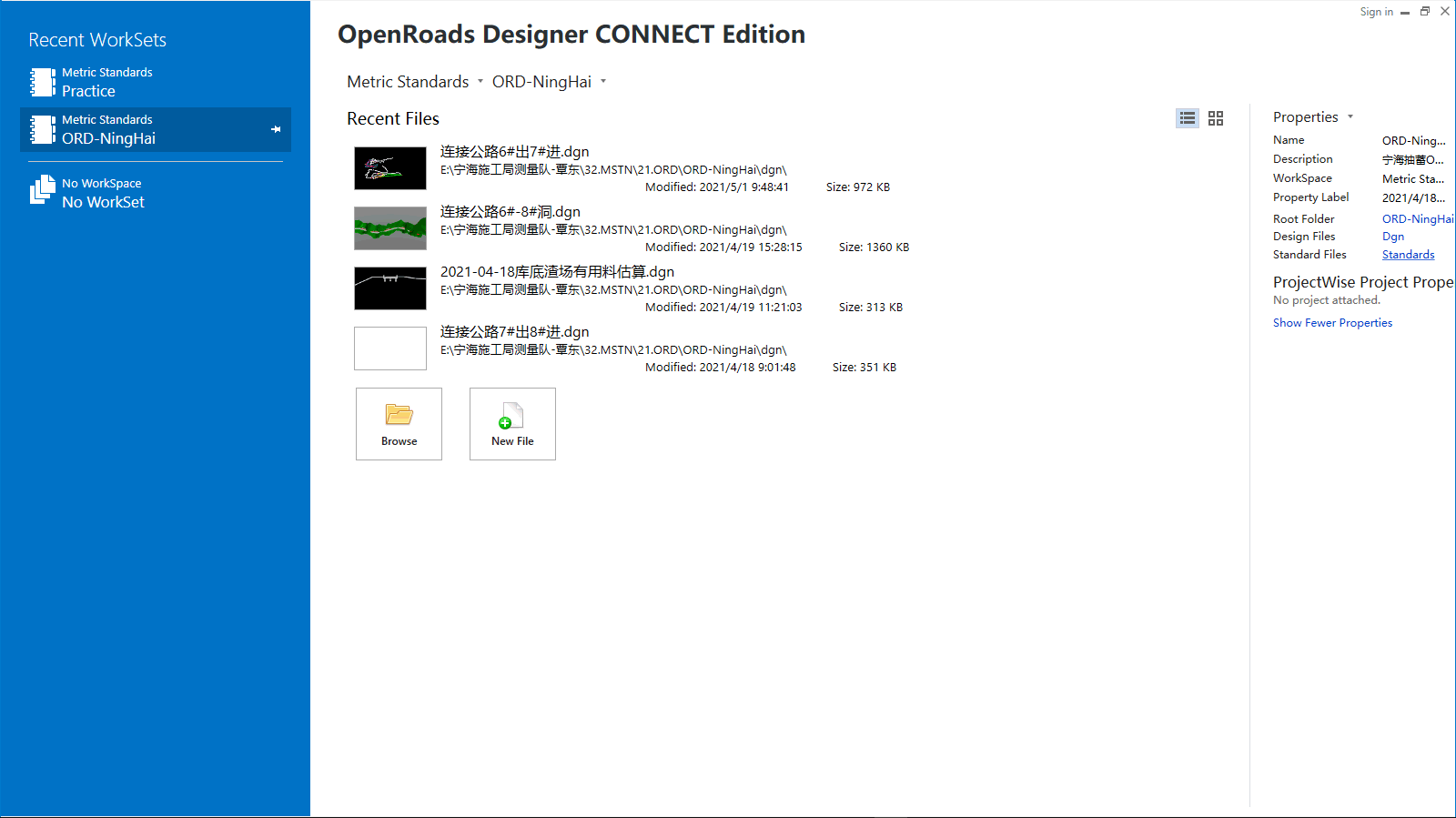Viewport: 1456px width, 818px height.
Task: Open the Metric Standards workspace dropdown
Action: [x=480, y=82]
